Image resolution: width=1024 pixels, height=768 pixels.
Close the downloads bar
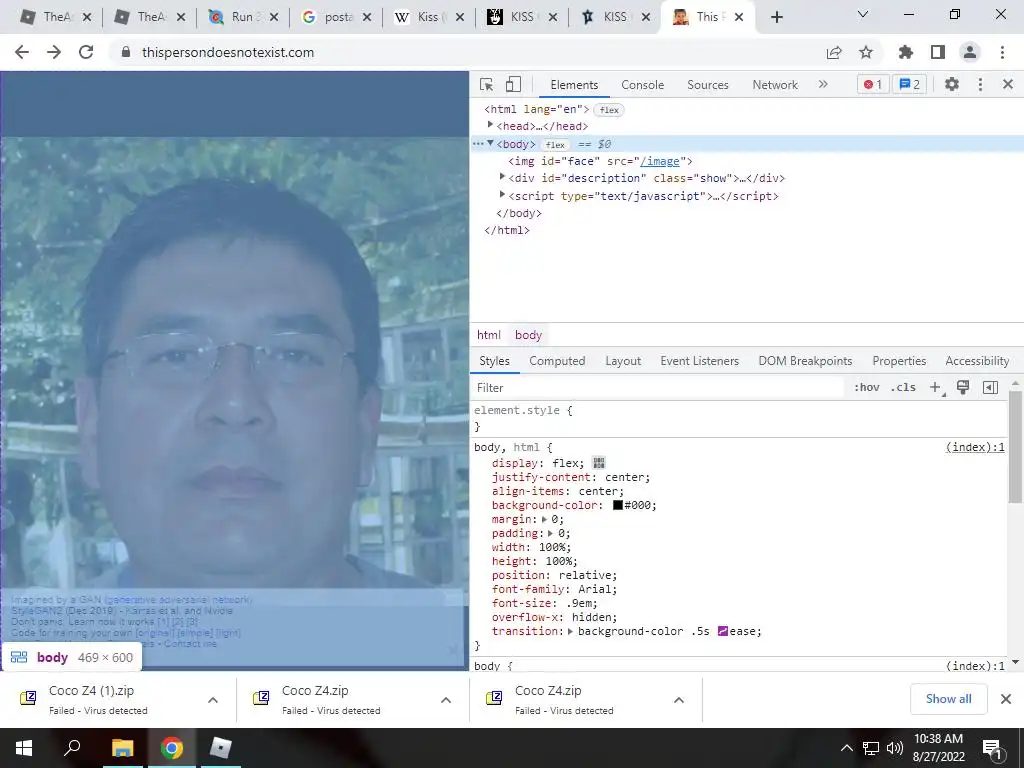click(x=1006, y=699)
